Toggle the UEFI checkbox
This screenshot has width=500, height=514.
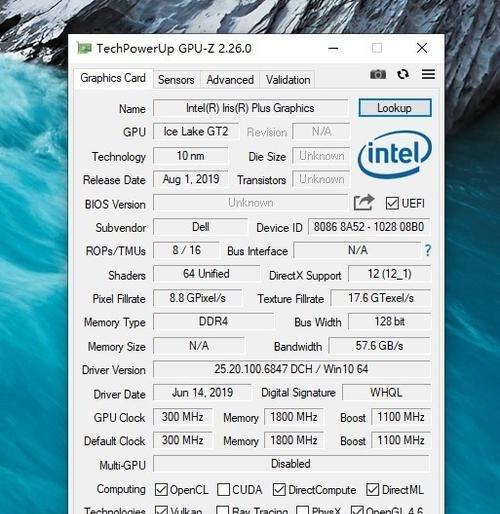[x=392, y=203]
